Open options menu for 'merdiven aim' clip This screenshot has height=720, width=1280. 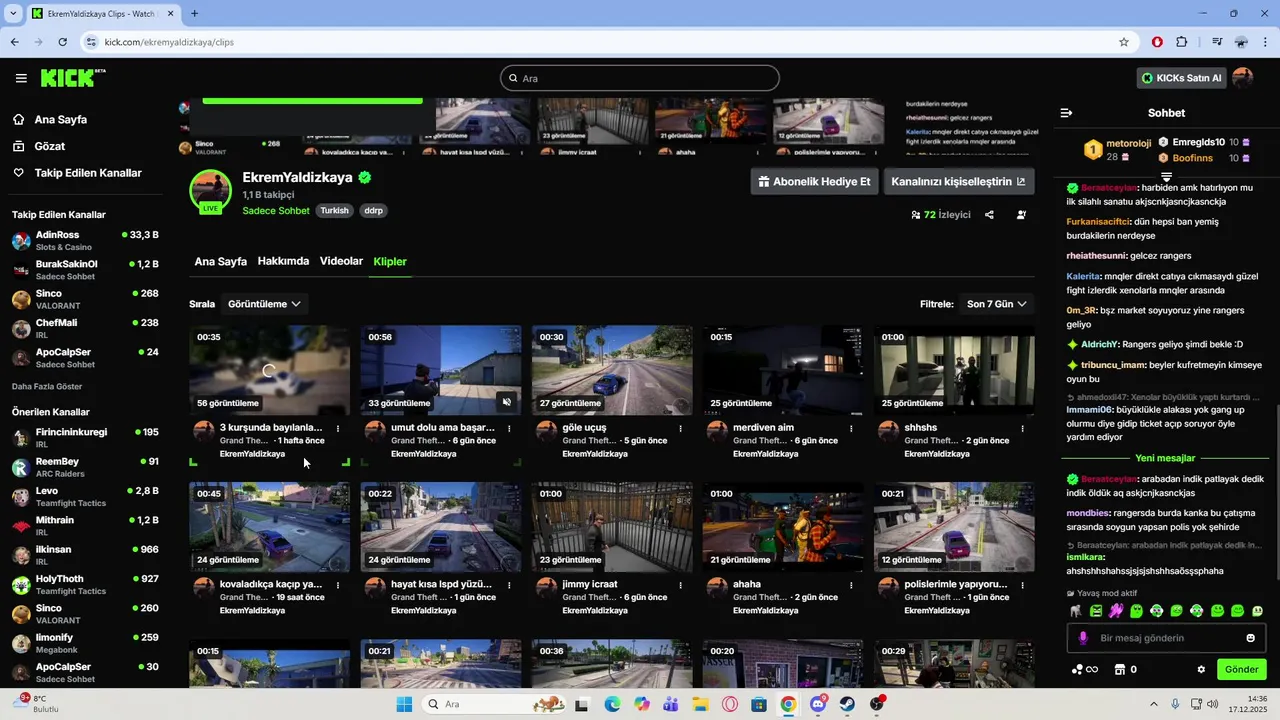851,428
